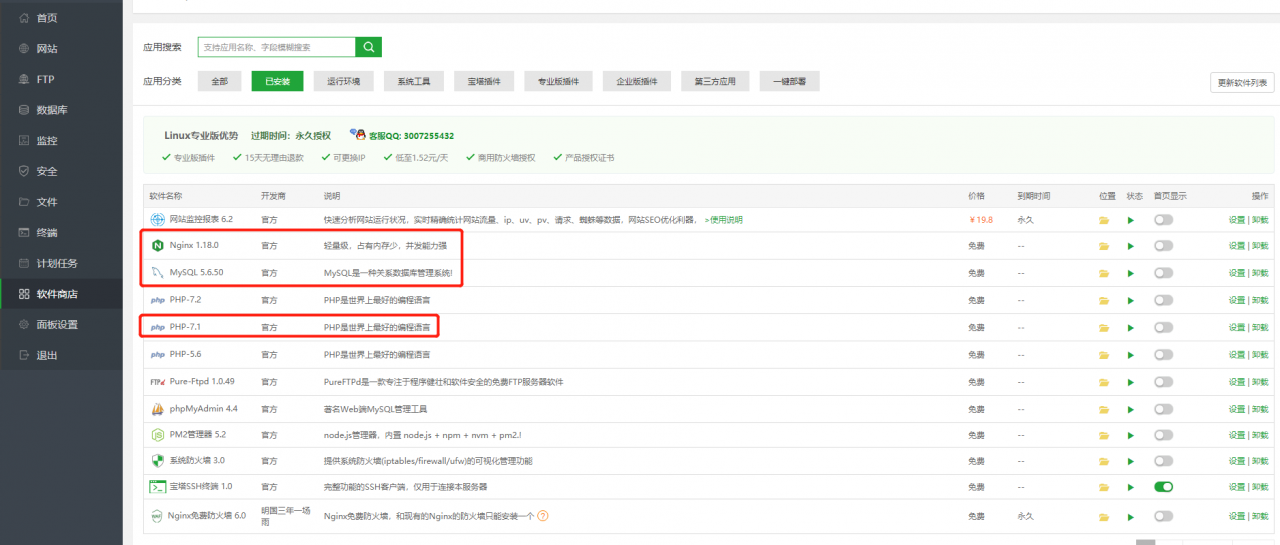The image size is (1280, 545).
Task: Open folder location for MySQL 5.6.50
Action: tap(1105, 273)
